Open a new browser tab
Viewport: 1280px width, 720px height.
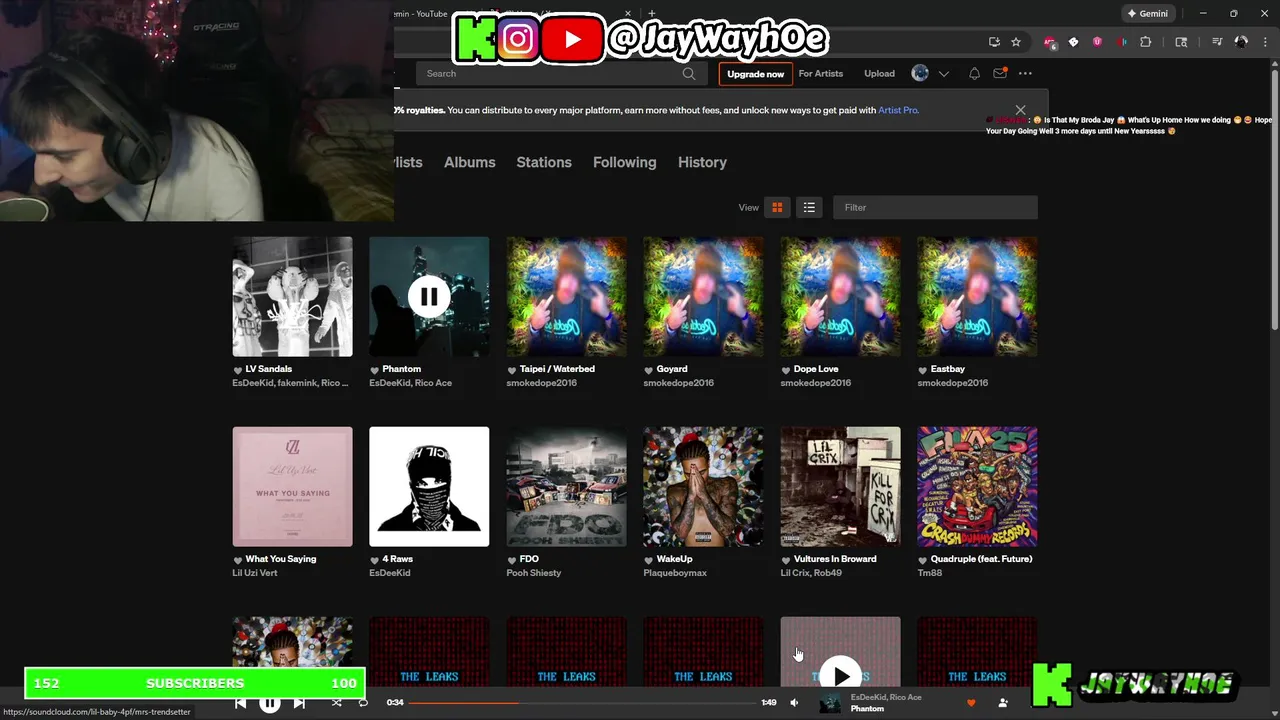652,14
